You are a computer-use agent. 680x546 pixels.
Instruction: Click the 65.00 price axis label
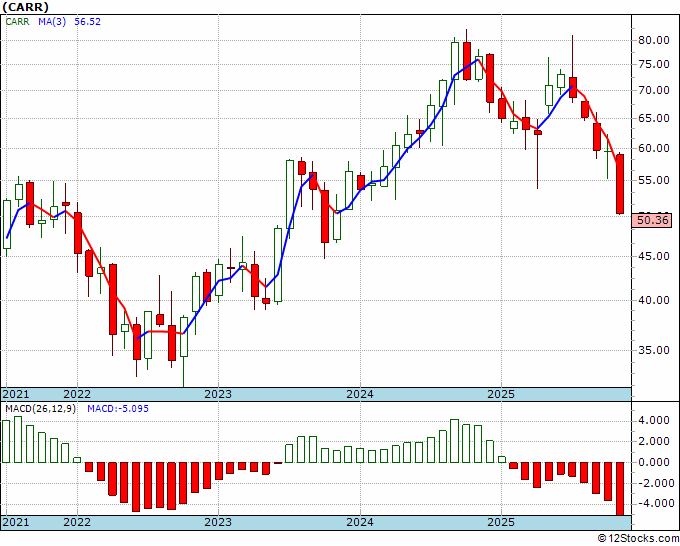coord(654,118)
